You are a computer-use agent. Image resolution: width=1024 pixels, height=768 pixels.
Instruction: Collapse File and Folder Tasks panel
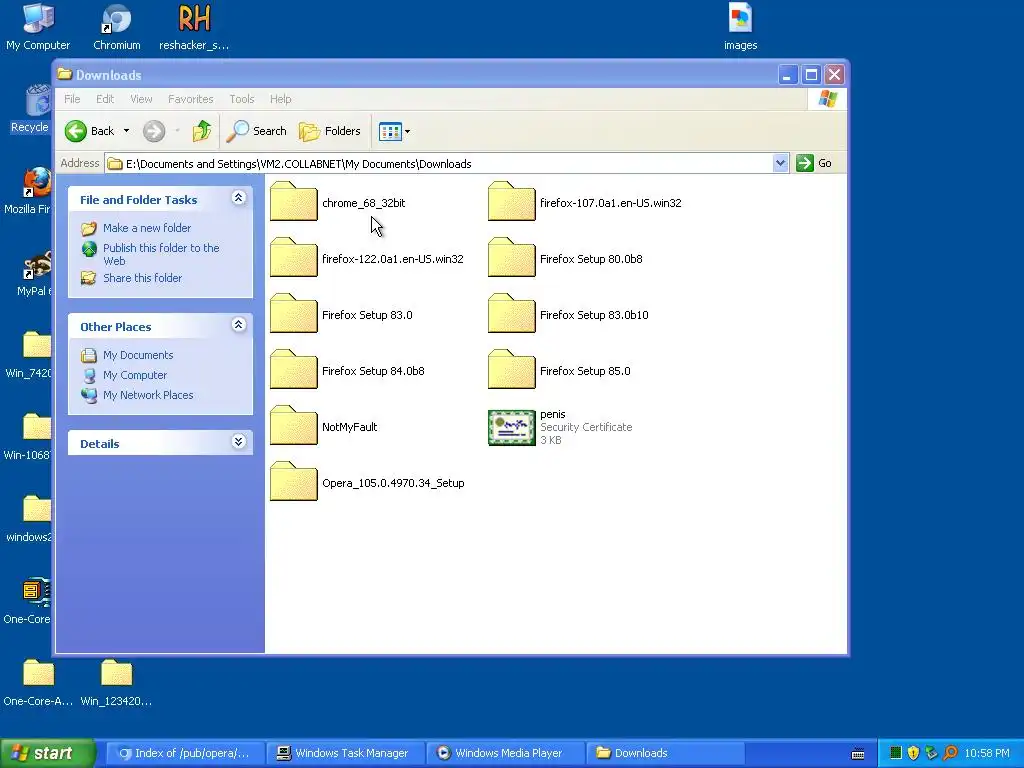pyautogui.click(x=238, y=198)
